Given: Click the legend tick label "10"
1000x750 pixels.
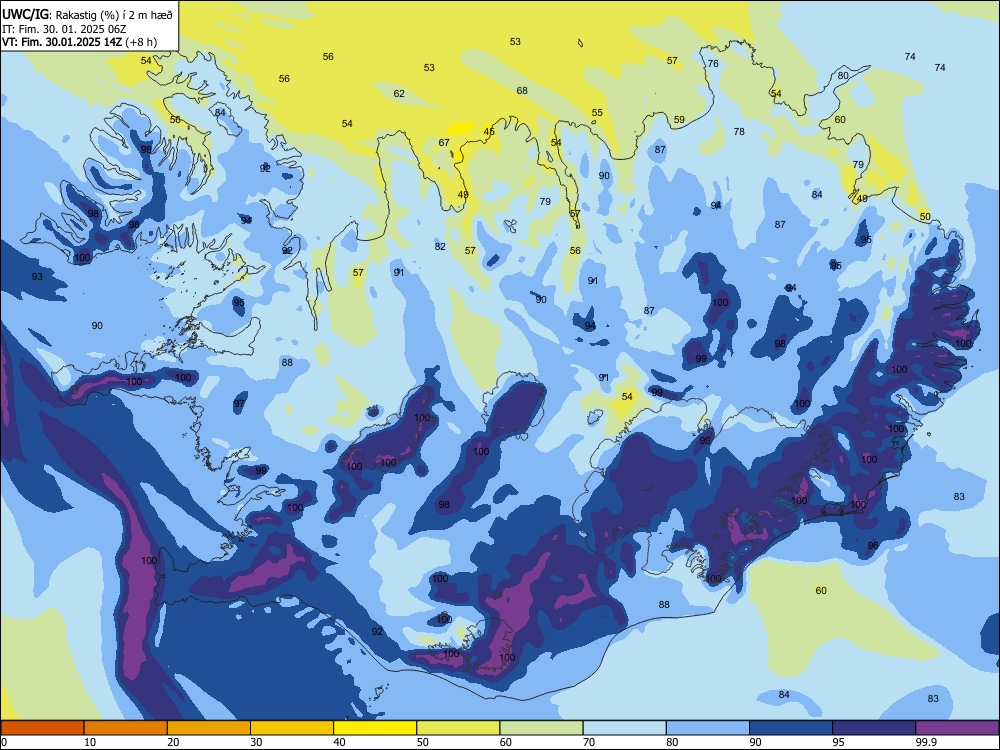Looking at the screenshot, I should [x=90, y=742].
